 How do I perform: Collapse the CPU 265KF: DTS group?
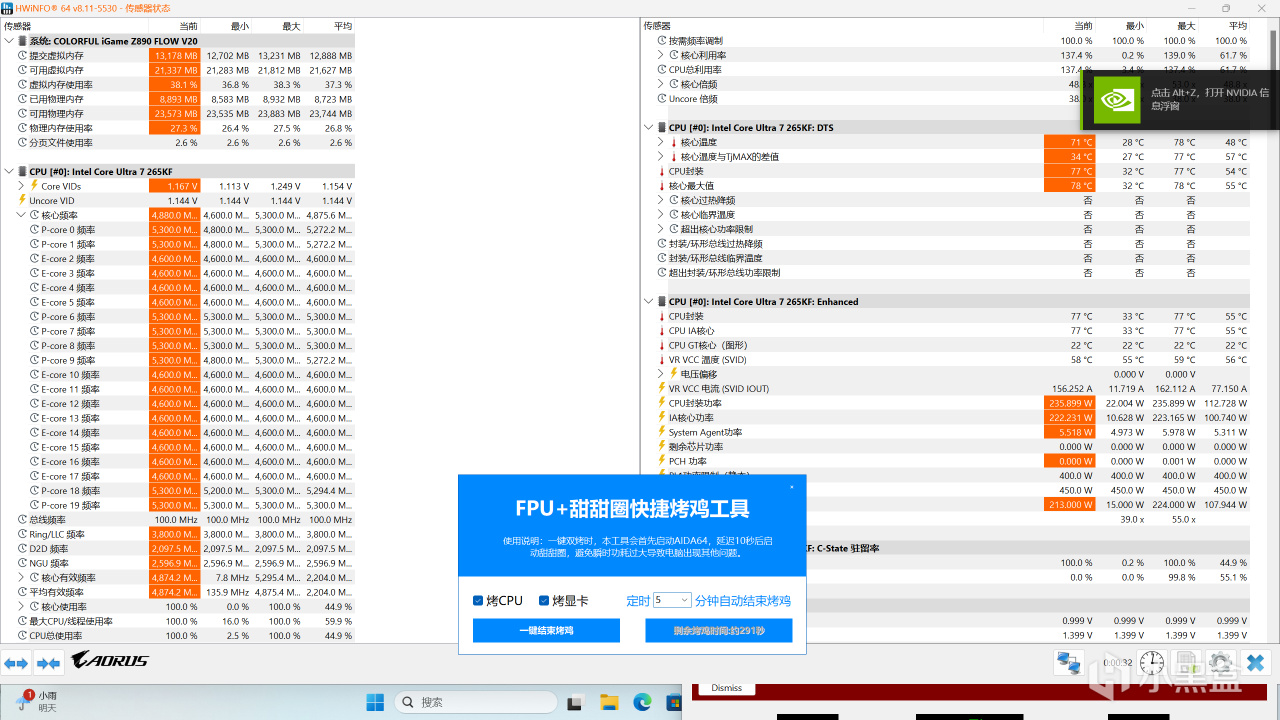(x=649, y=128)
